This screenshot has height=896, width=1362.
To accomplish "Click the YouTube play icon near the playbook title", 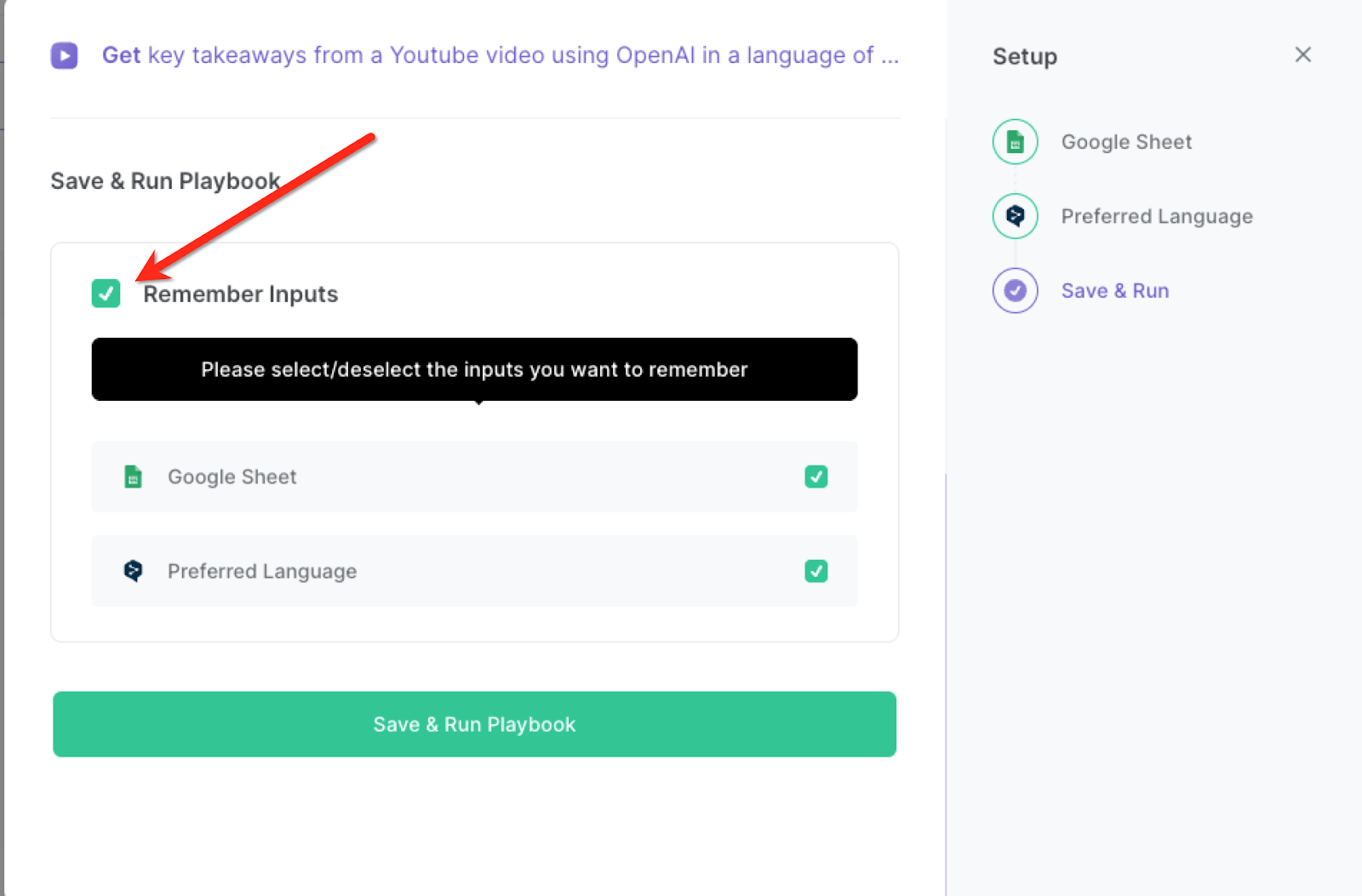I will (64, 54).
